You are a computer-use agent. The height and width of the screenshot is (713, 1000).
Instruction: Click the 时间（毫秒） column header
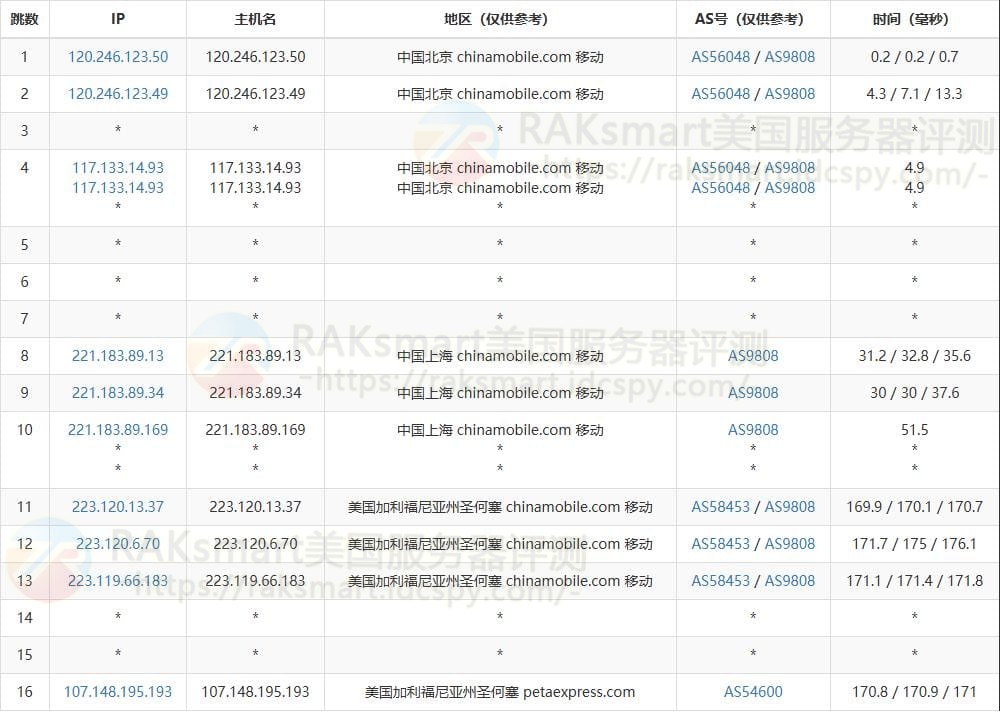pos(915,19)
